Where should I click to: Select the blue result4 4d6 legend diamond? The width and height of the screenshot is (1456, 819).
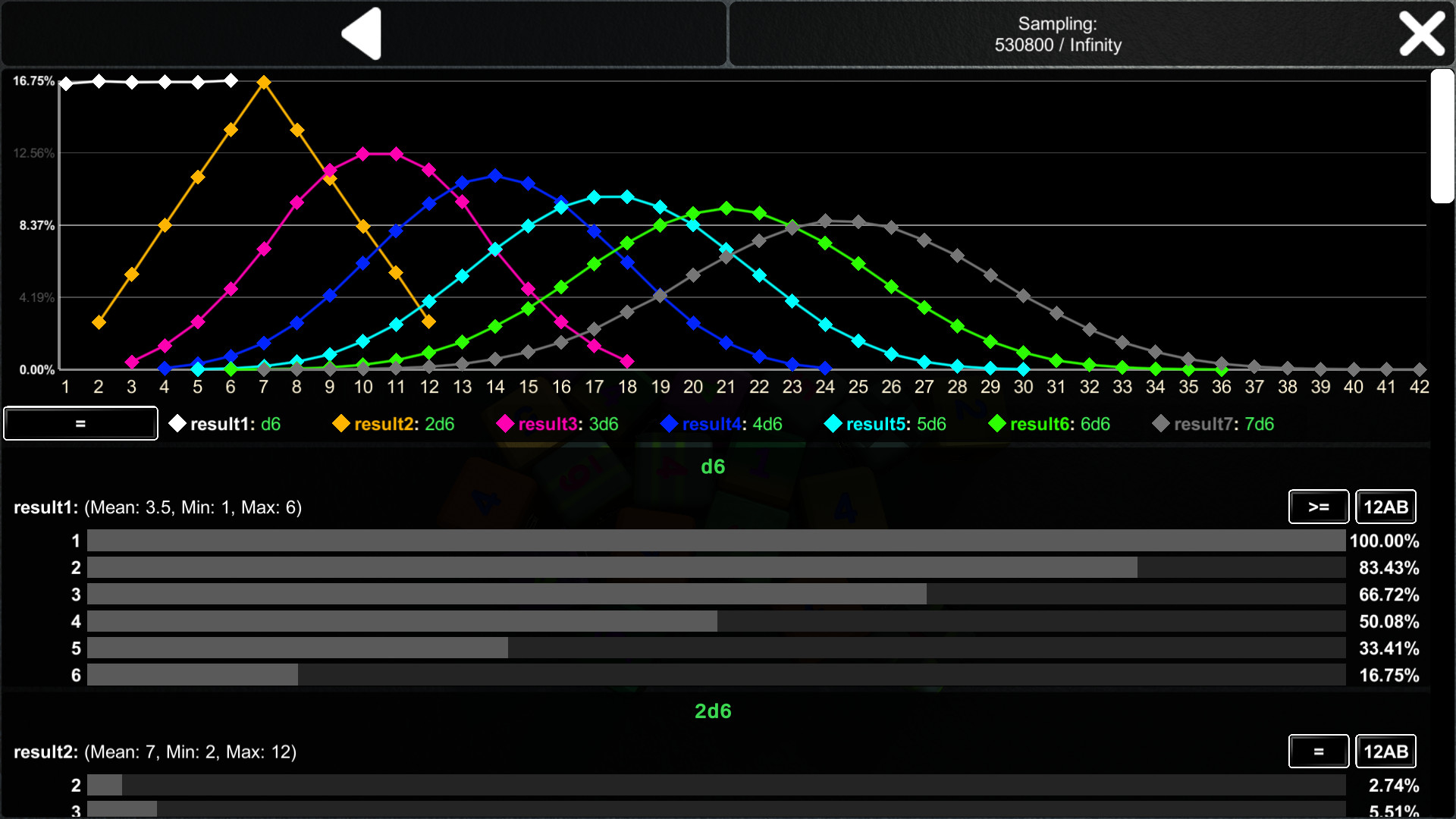tap(668, 424)
